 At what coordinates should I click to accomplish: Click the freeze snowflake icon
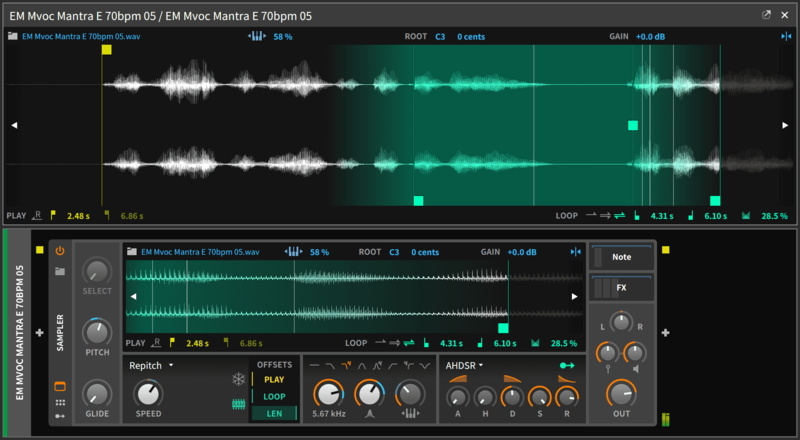tap(238, 380)
